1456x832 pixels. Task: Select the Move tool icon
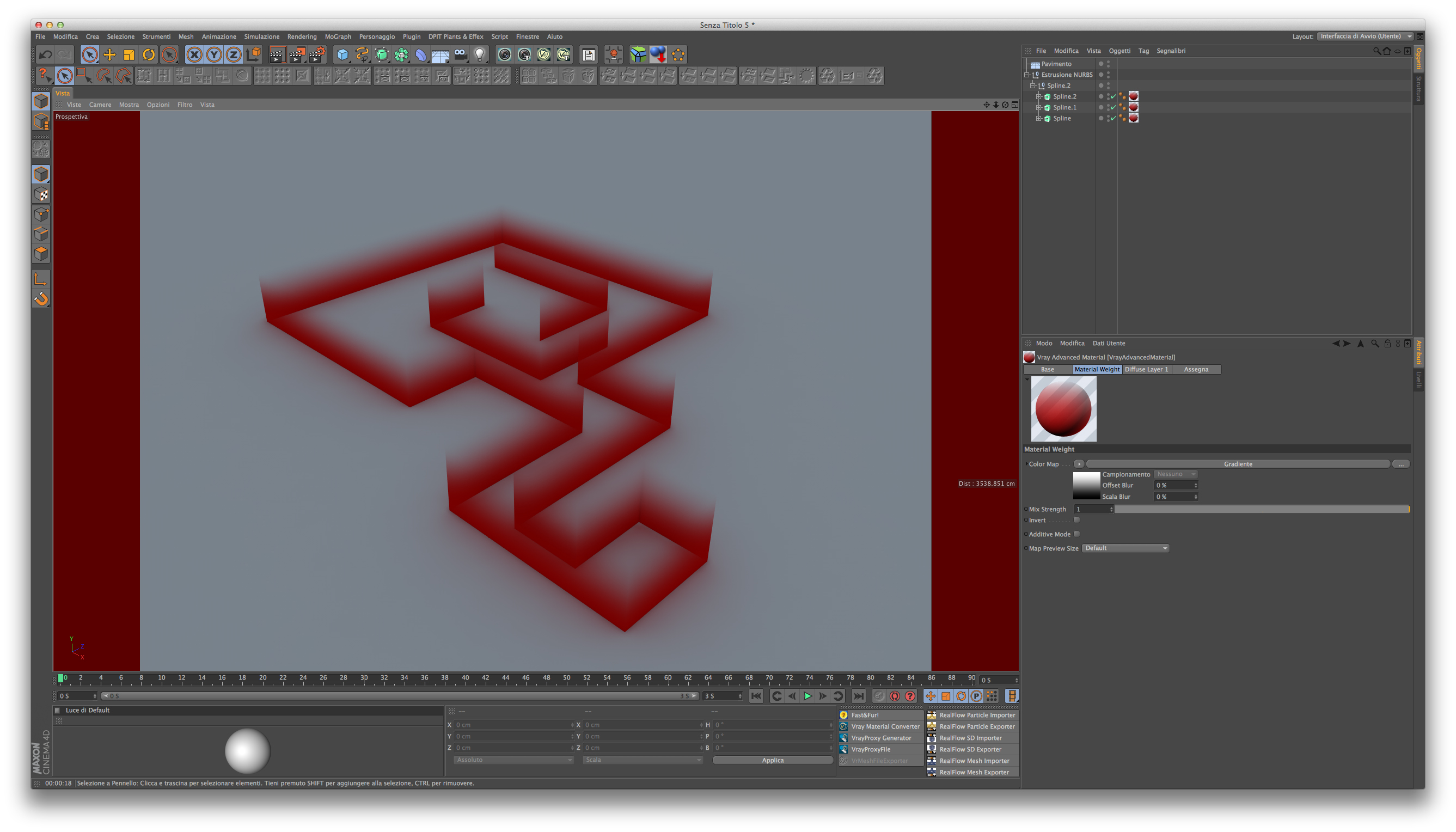109,55
